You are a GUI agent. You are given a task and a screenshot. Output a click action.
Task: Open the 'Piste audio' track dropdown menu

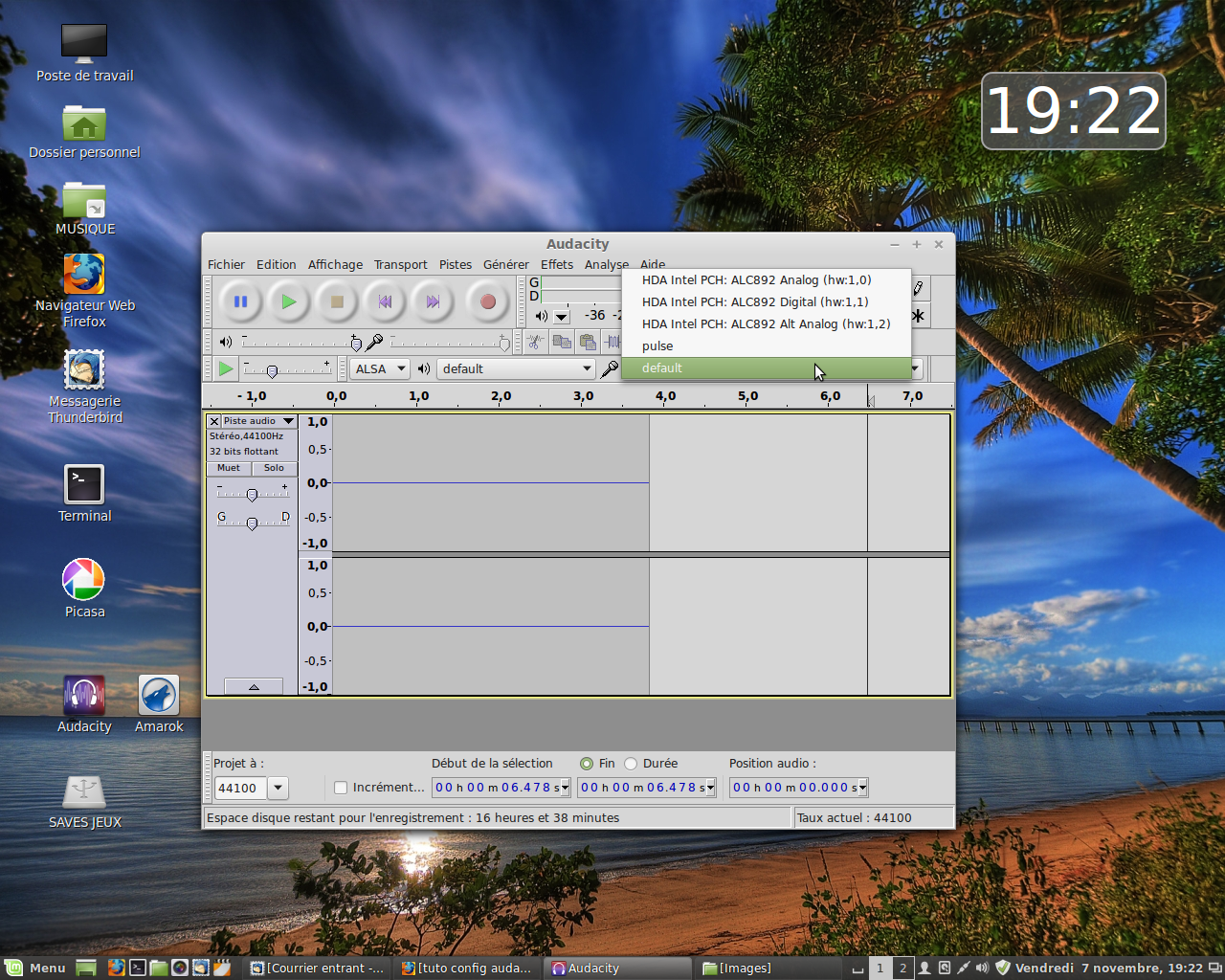[259, 421]
